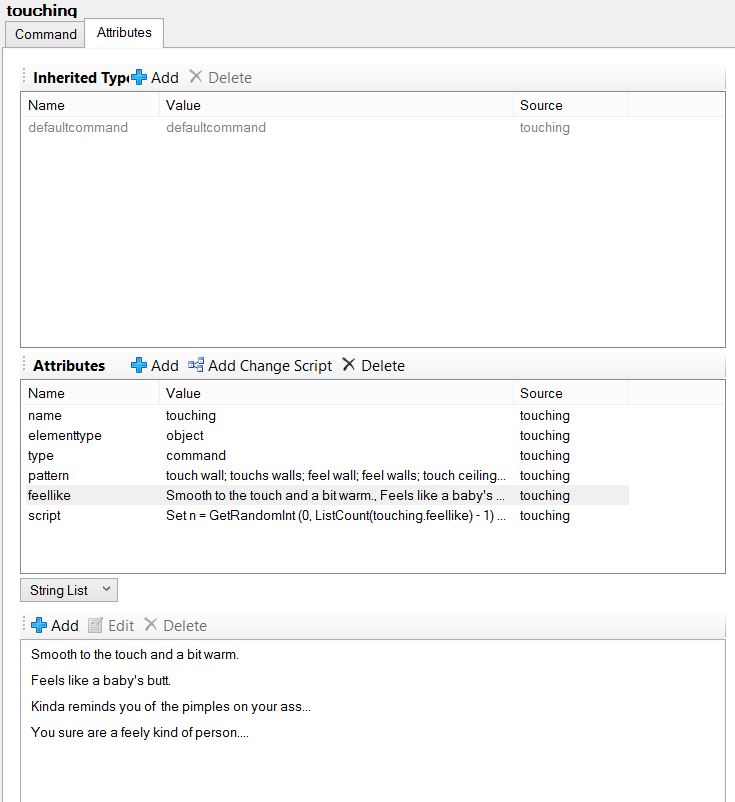Open the String List type dropdown

click(x=69, y=590)
